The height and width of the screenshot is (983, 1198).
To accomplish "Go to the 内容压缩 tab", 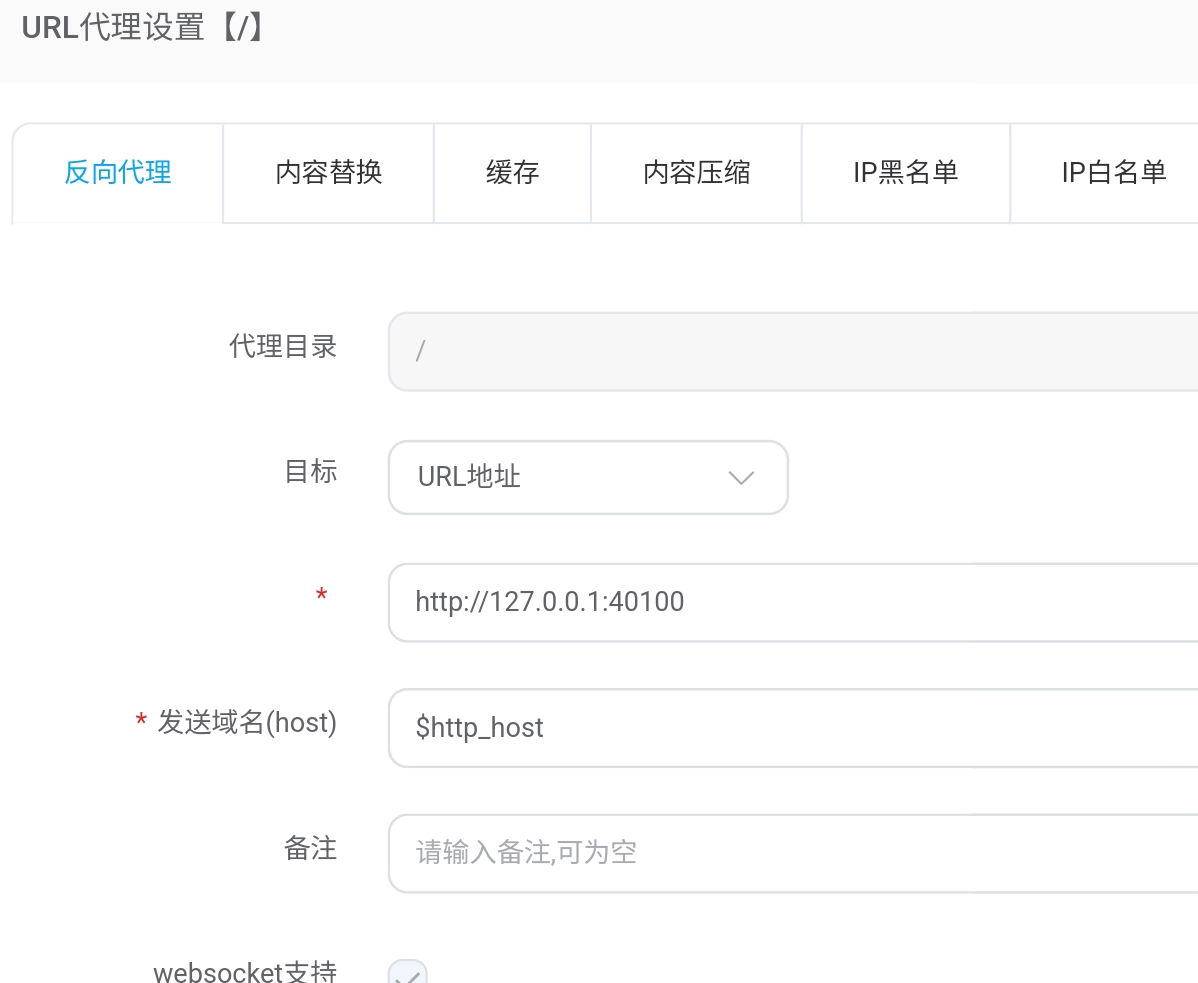I will pos(696,173).
